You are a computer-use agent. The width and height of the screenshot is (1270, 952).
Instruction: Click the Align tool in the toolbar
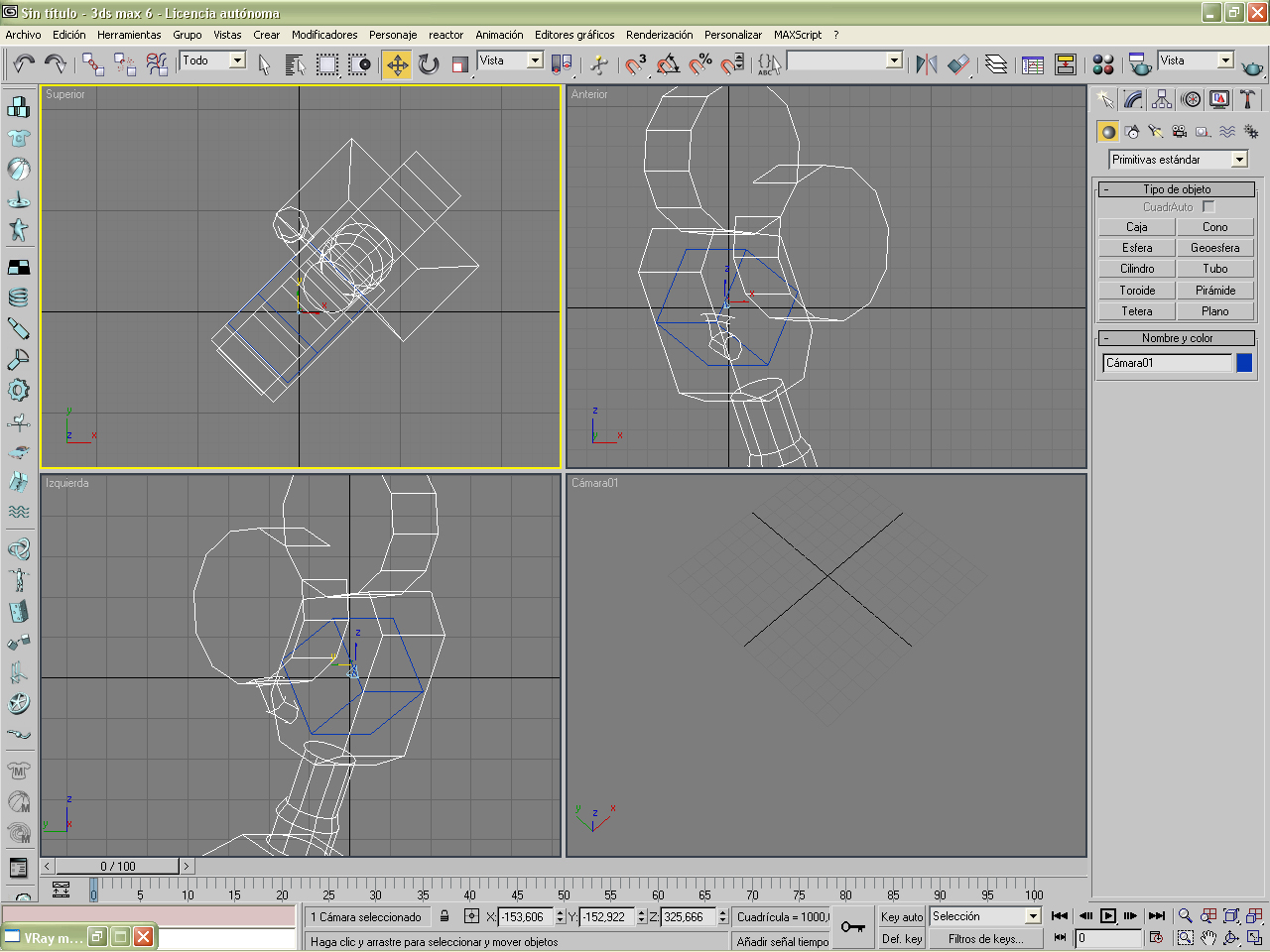[958, 64]
